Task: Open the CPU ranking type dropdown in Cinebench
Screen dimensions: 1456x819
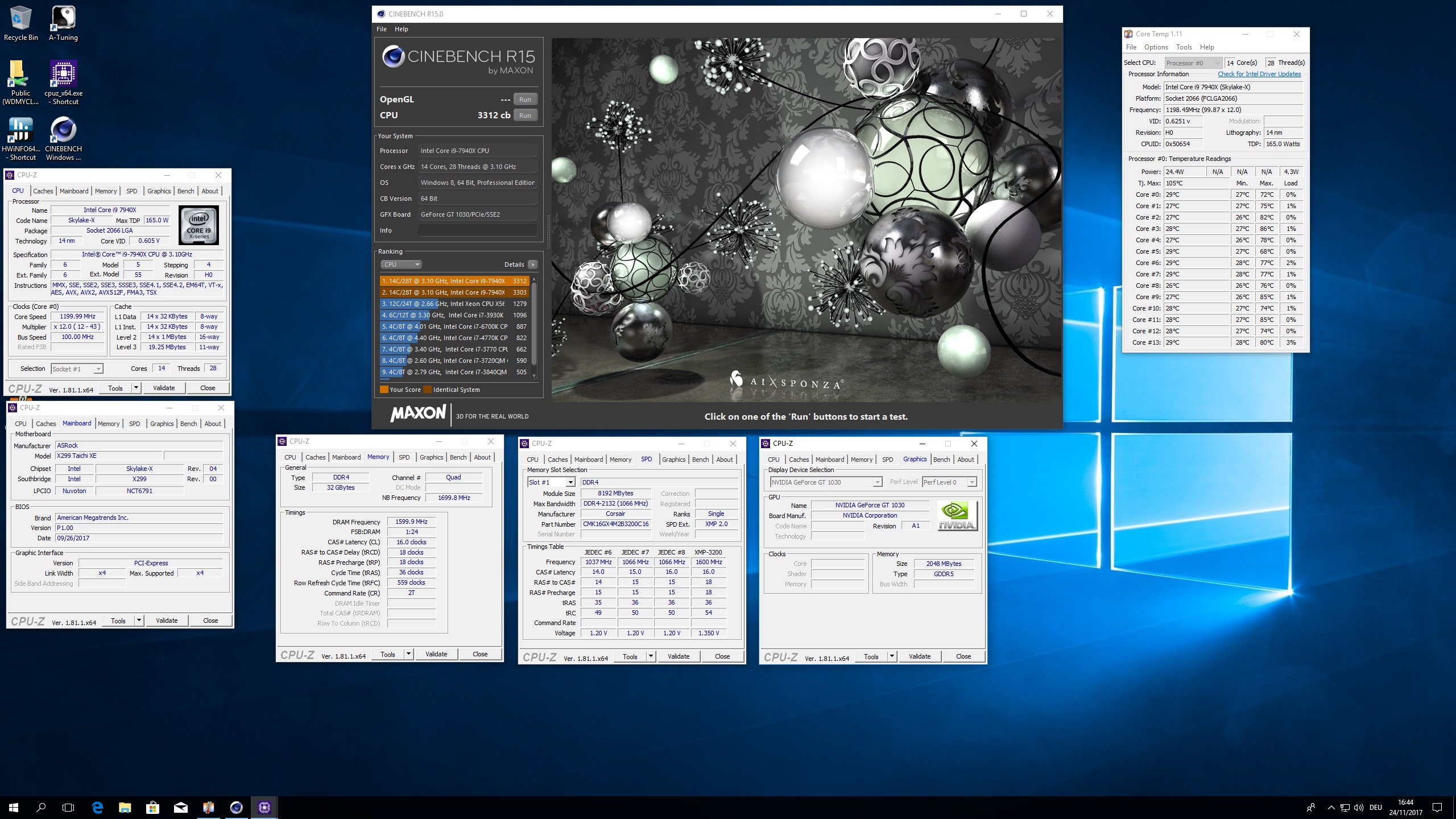Action: 401,264
